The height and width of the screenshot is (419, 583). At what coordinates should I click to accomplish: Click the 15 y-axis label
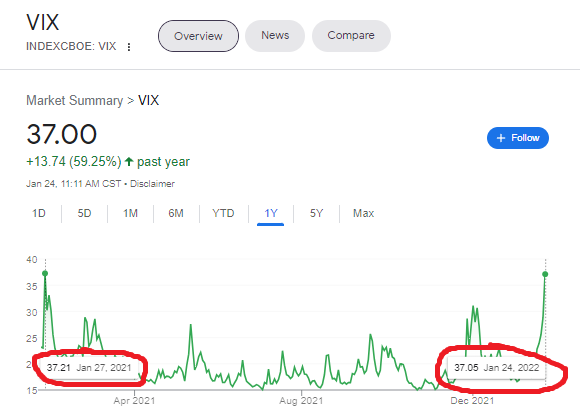[x=32, y=390]
